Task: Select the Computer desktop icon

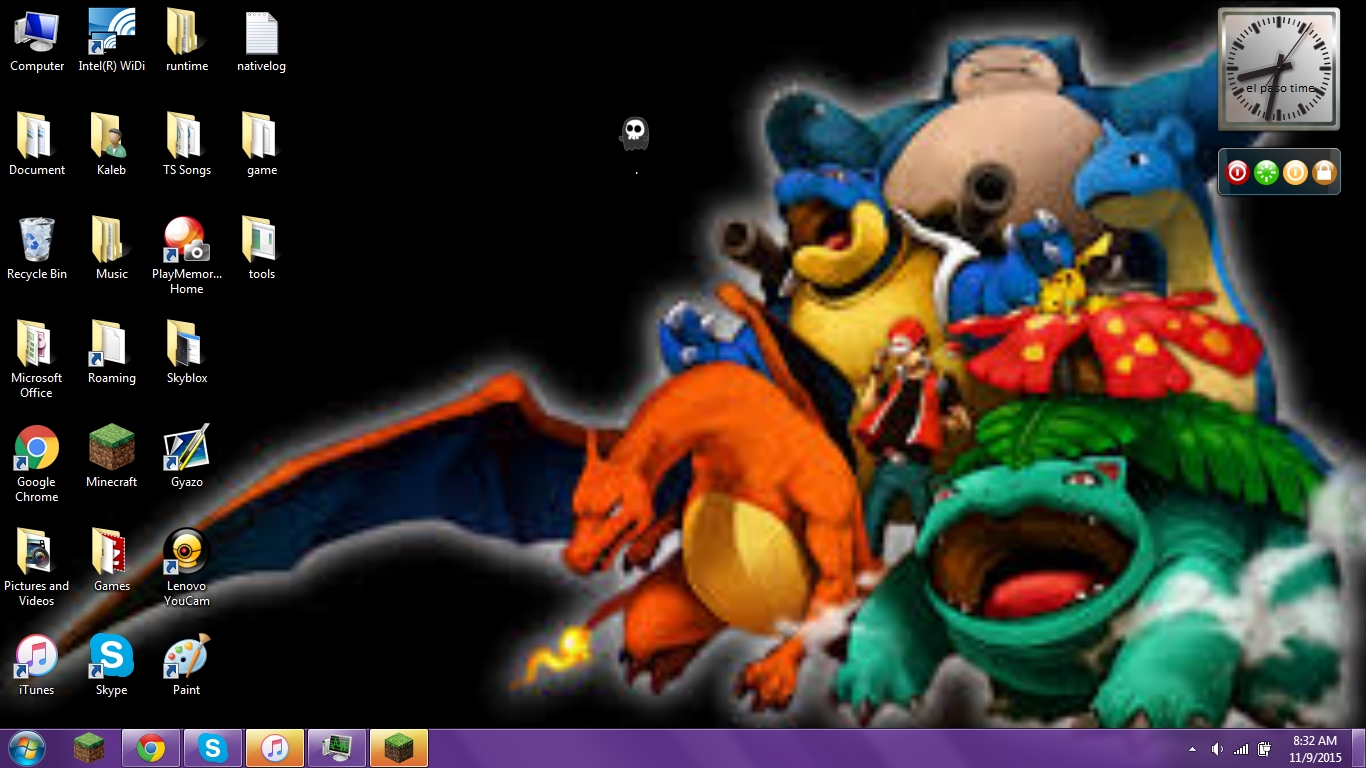Action: (37, 41)
